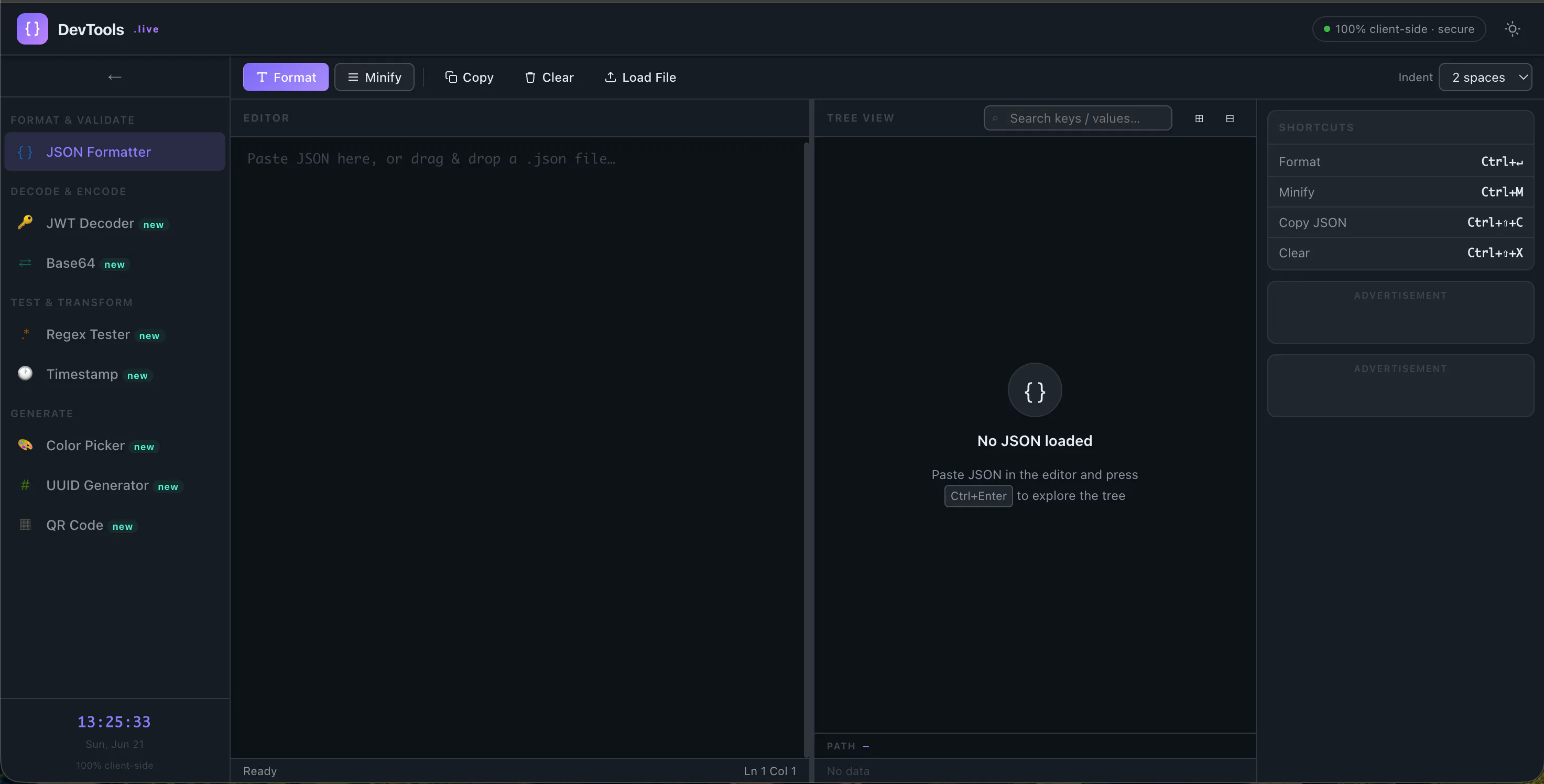Open the UUID Generator tool
The width and height of the screenshot is (1544, 784).
[114, 485]
